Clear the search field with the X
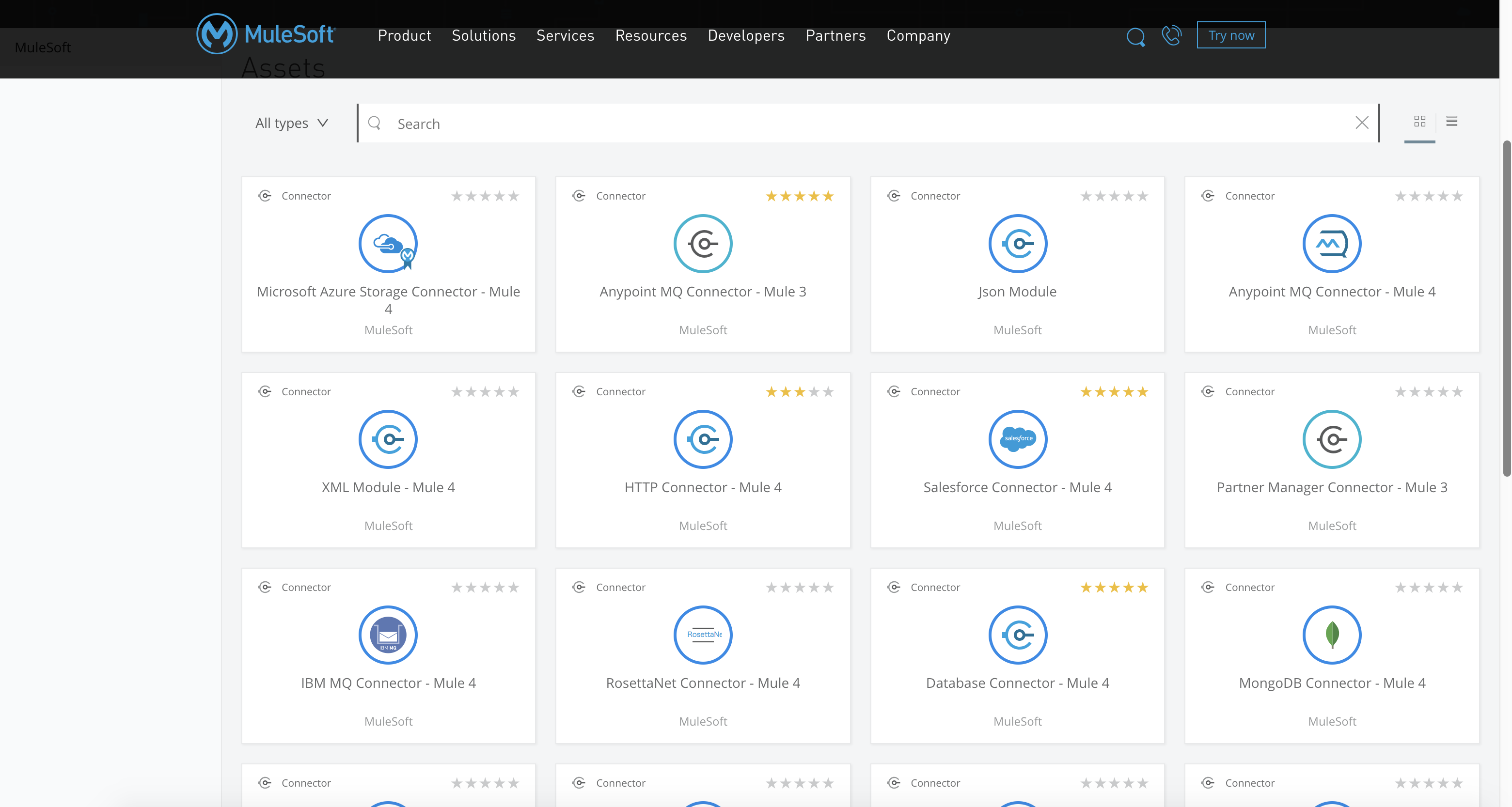1512x807 pixels. point(1362,123)
